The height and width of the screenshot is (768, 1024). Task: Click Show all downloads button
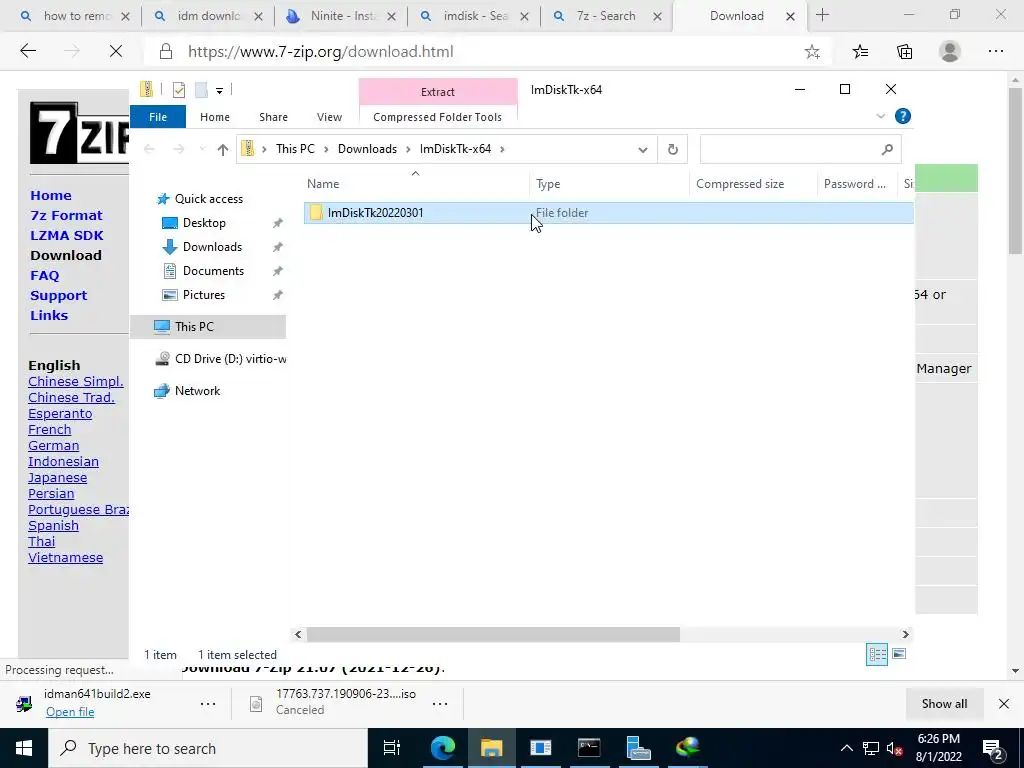point(944,703)
